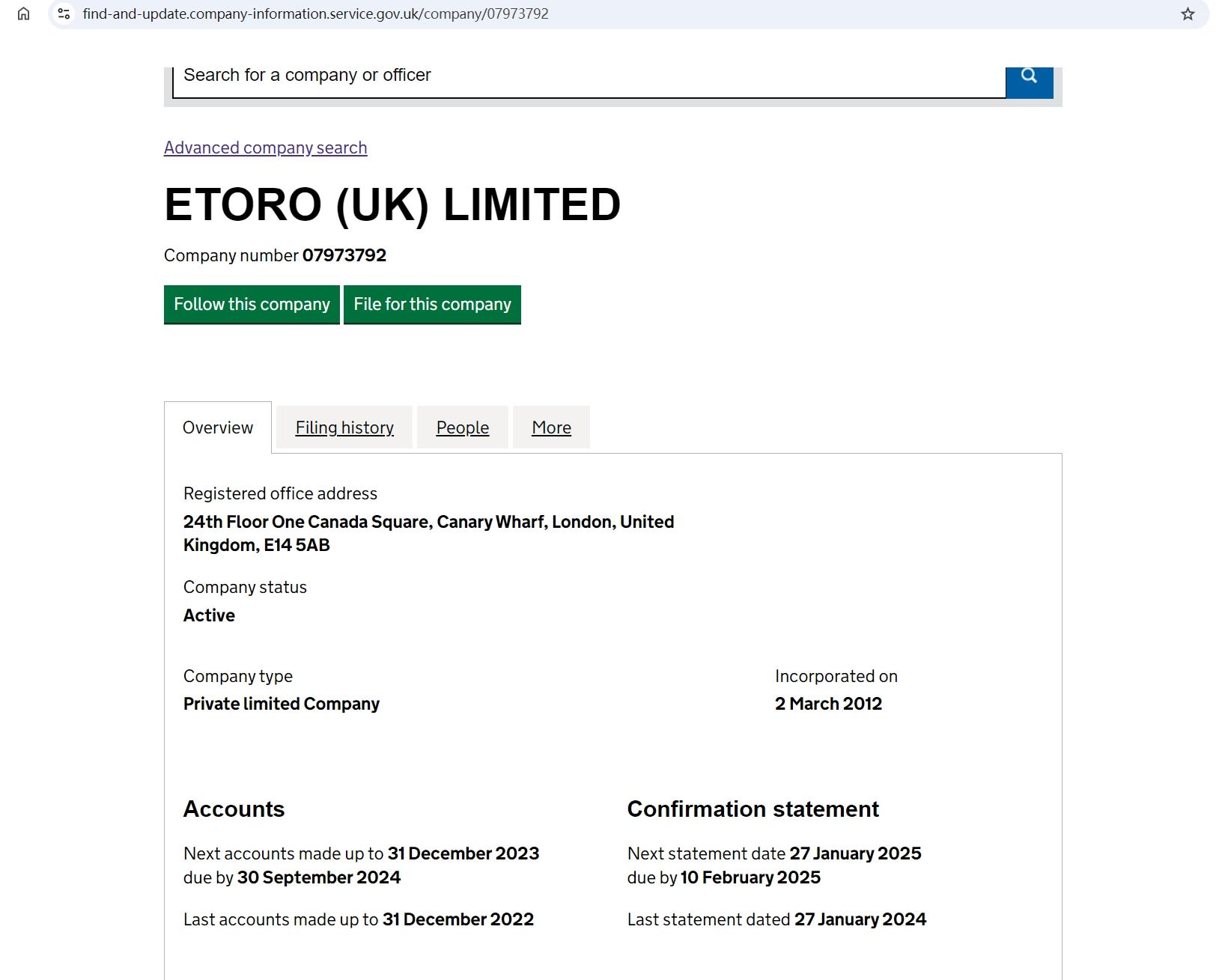The image size is (1228, 980).
Task: Select the Overview tab
Action: point(218,427)
